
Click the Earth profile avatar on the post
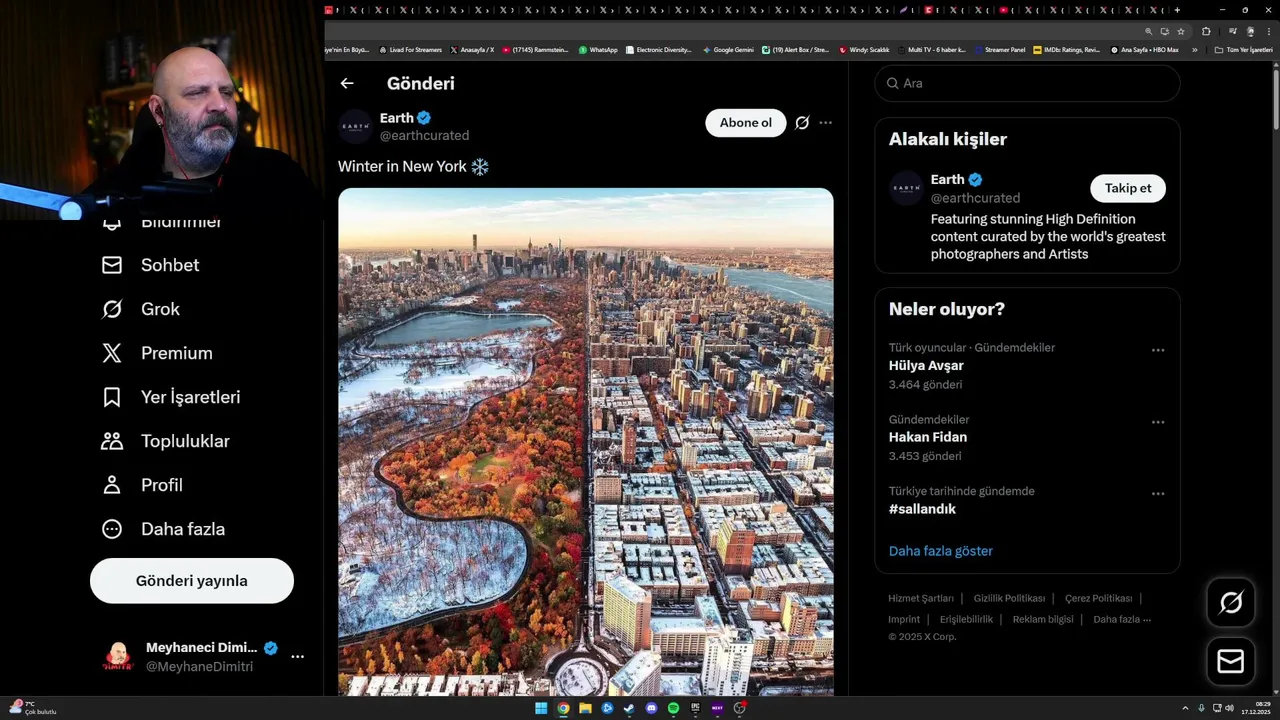(355, 127)
